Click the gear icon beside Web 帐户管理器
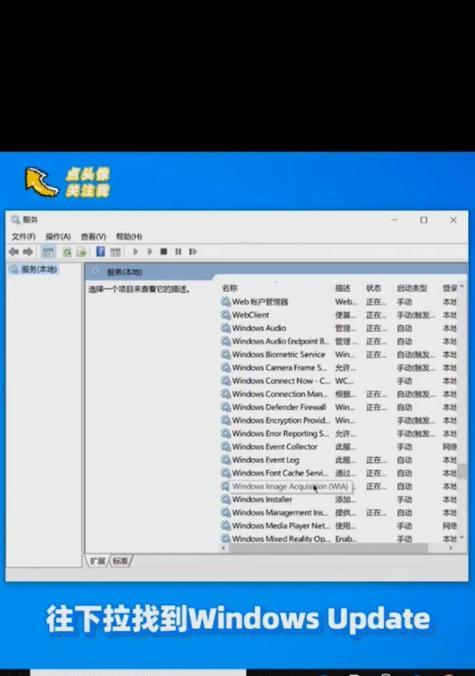475x676 pixels. (225, 302)
